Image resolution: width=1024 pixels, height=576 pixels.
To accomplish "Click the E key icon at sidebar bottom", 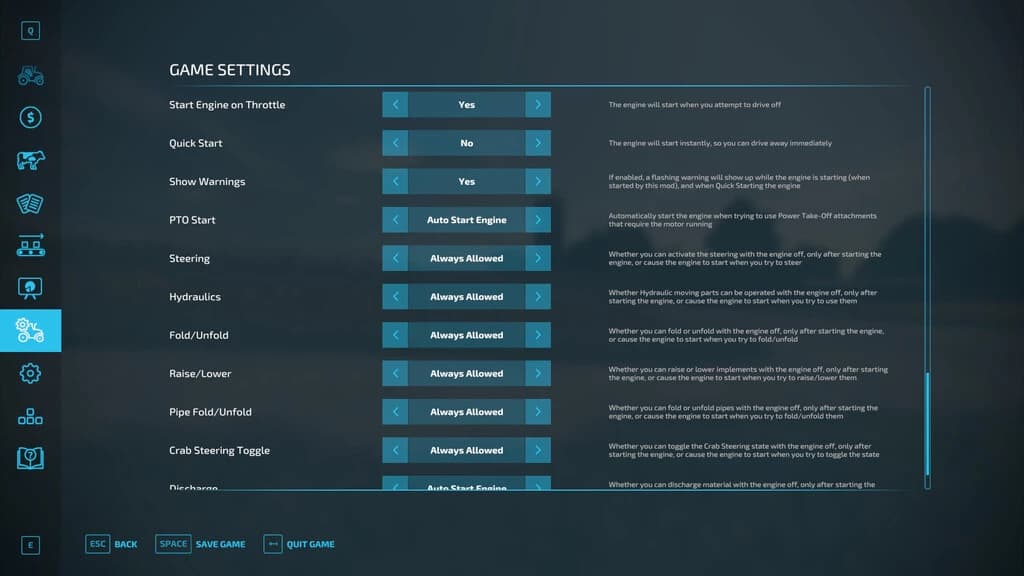I will click(x=31, y=545).
